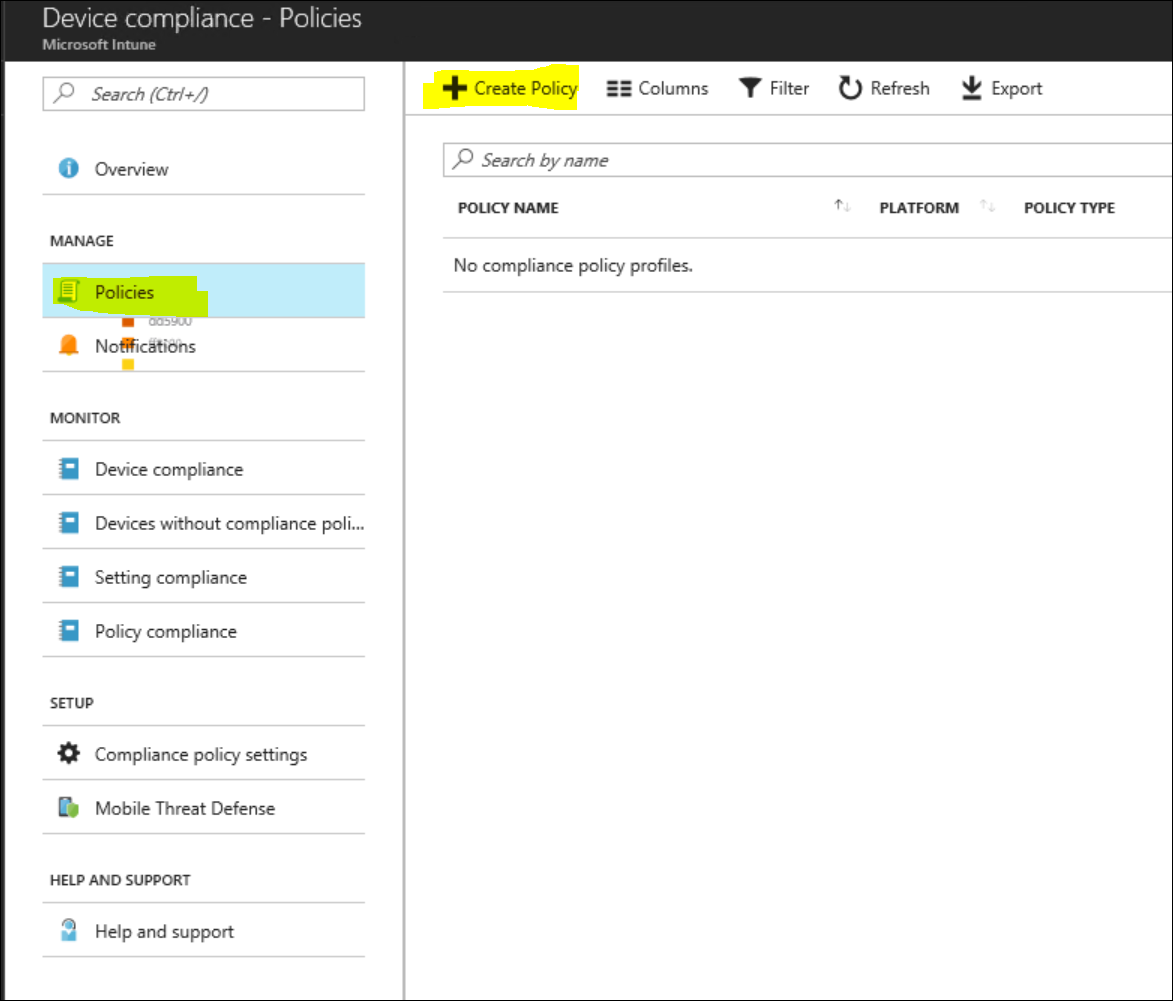Click the Refresh circular arrow icon
The height and width of the screenshot is (1001, 1173).
click(850, 88)
